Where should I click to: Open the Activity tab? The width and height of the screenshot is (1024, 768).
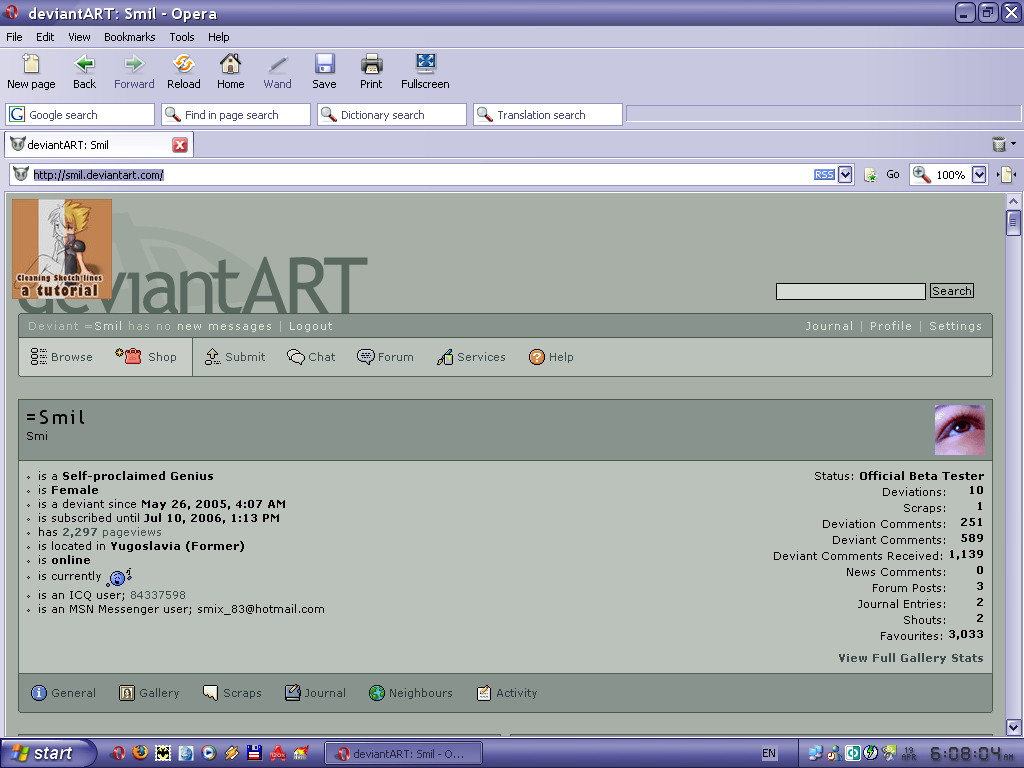coord(507,693)
